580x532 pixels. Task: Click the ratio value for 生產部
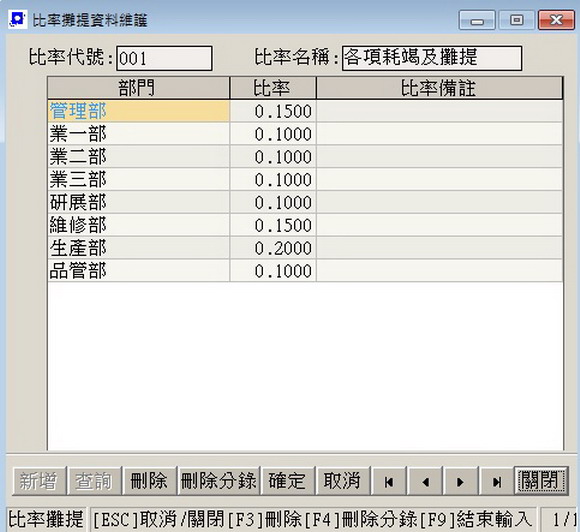273,248
